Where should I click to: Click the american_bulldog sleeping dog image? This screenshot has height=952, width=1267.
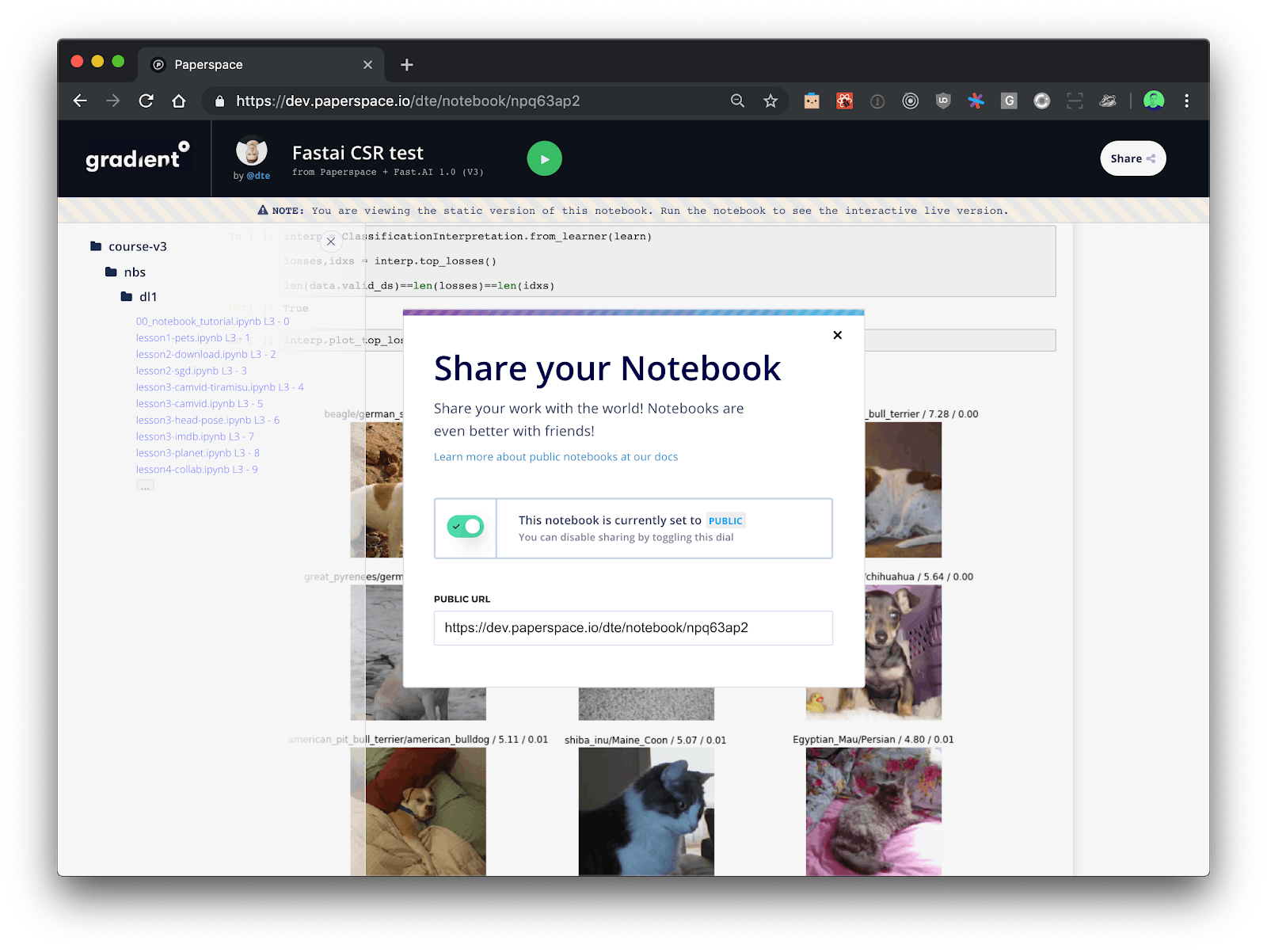click(418, 812)
